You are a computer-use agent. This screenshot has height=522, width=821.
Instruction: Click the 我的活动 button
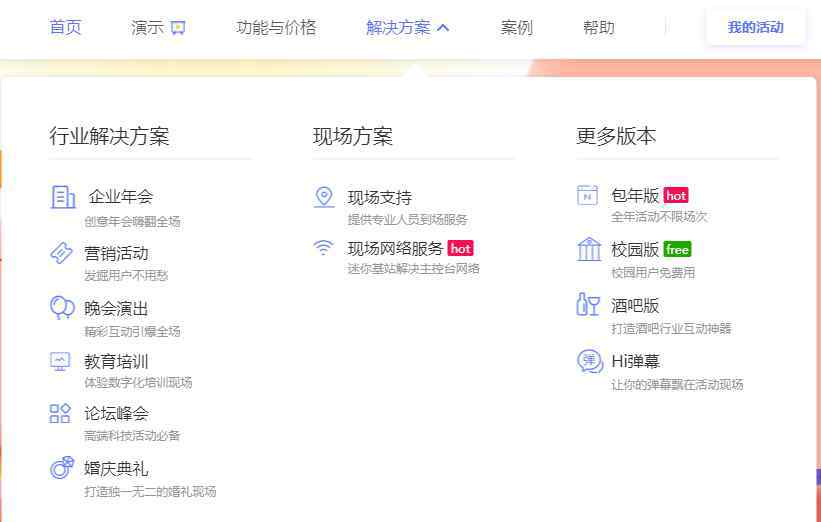click(x=755, y=28)
